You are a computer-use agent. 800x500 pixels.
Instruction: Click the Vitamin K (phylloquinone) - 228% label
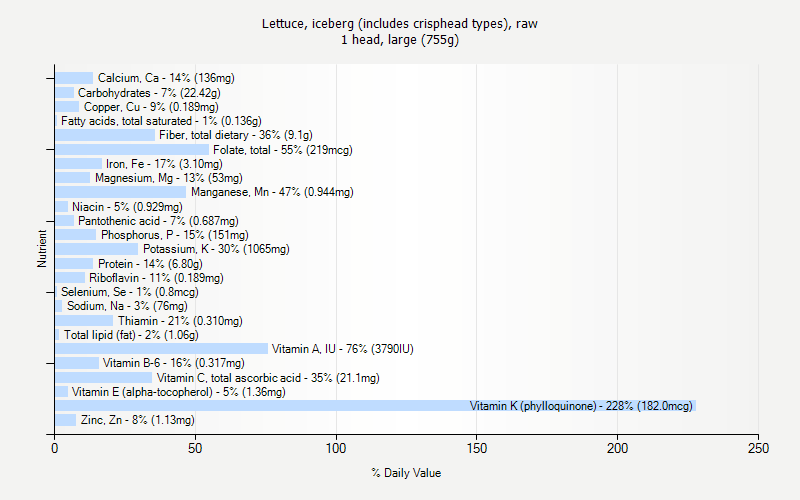[581, 406]
